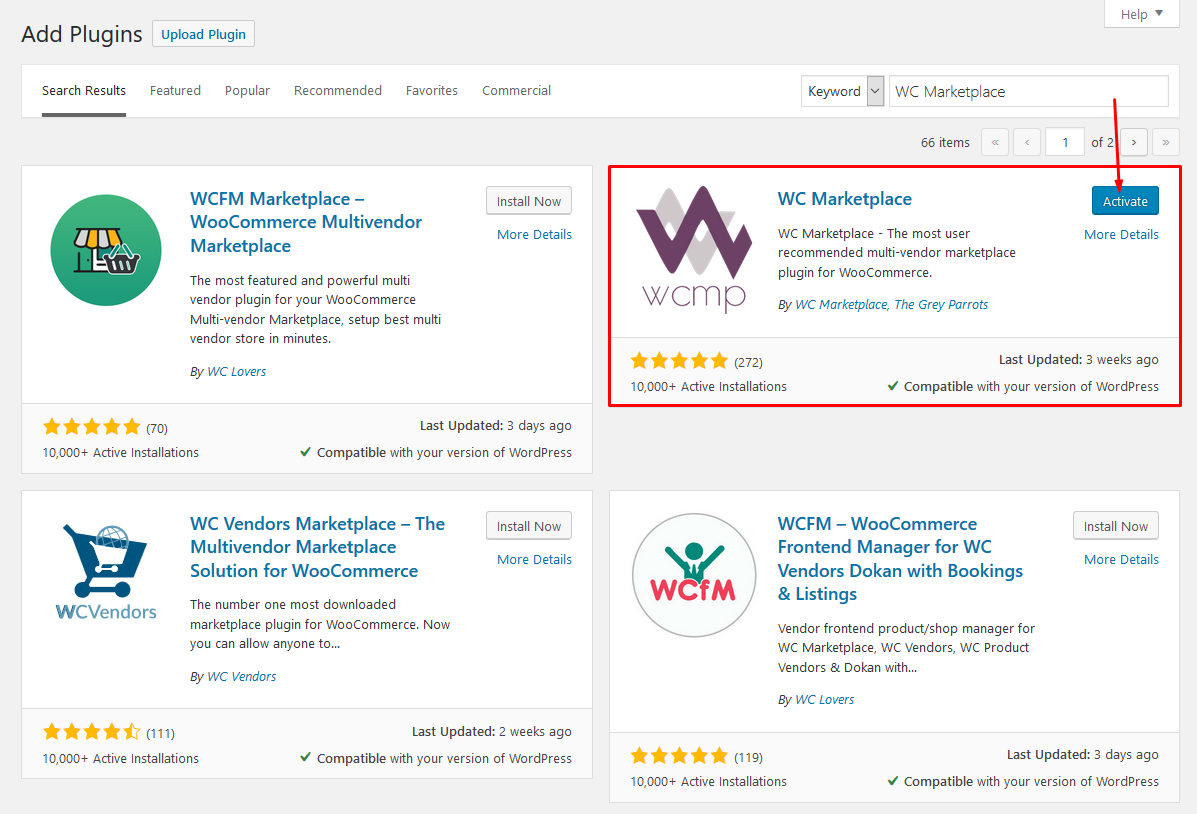Screen dimensions: 1197x814
Task: Go to next page of results
Action: [1134, 142]
